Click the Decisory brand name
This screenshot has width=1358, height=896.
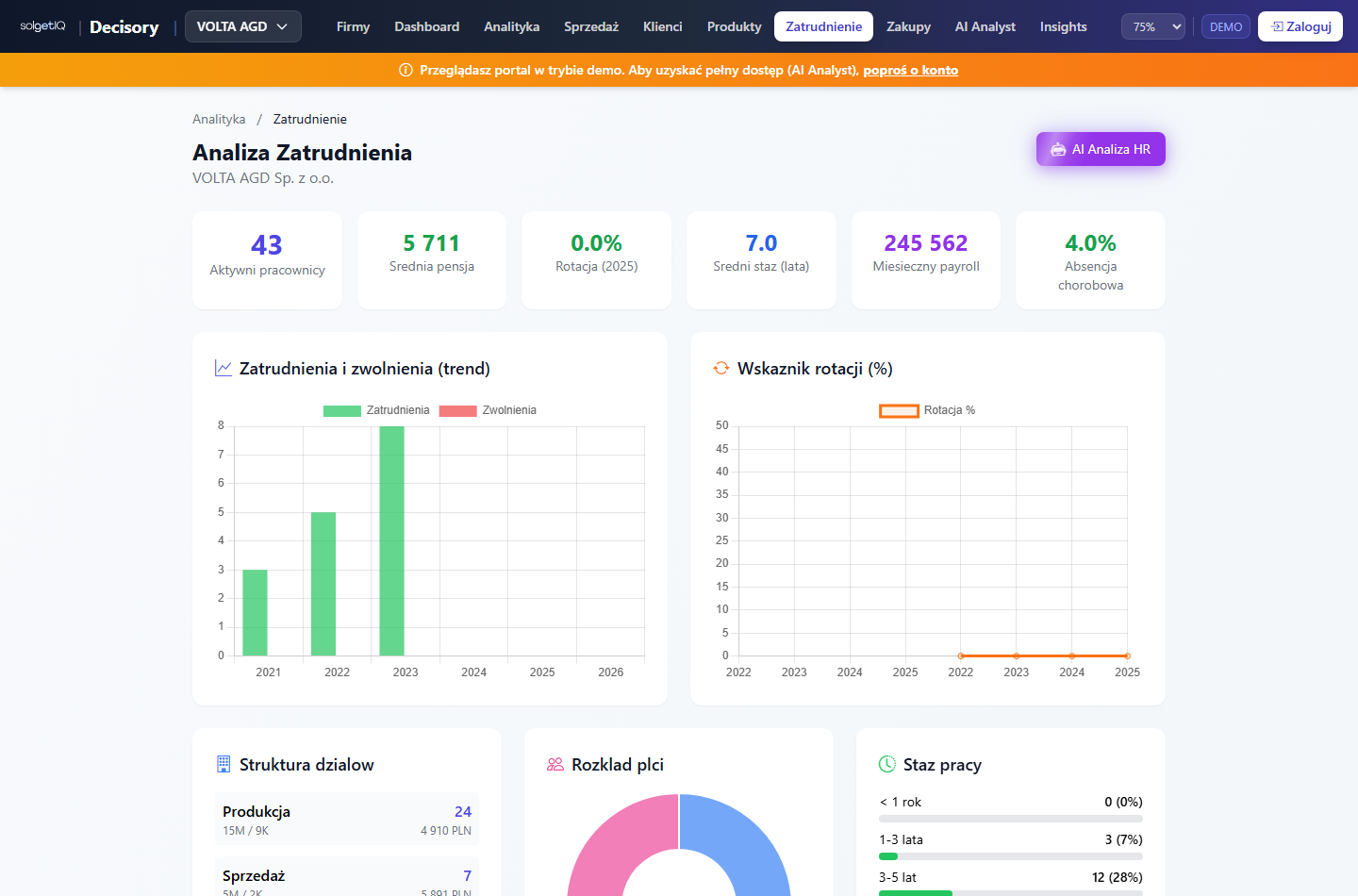click(x=124, y=26)
